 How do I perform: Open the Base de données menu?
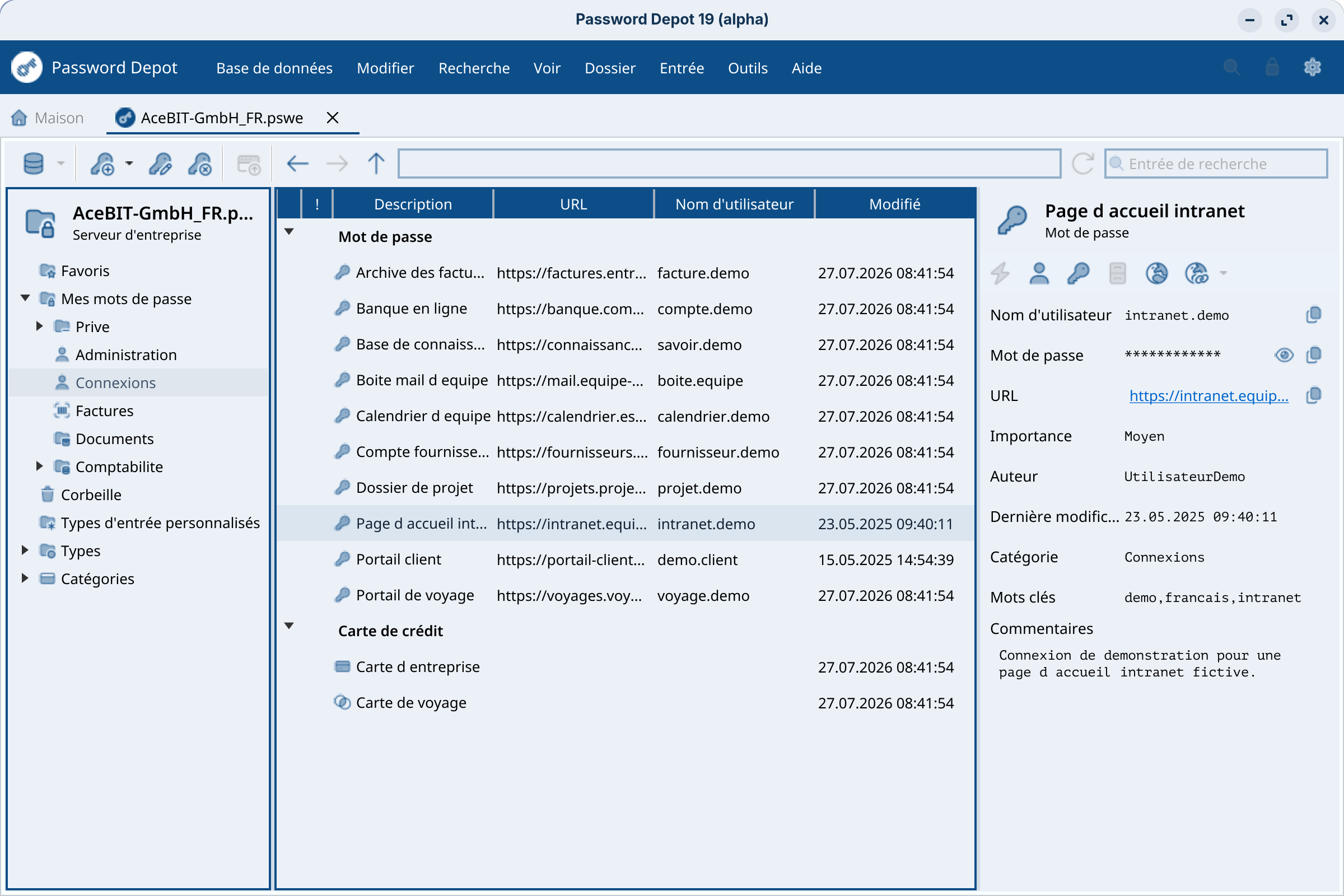(274, 68)
